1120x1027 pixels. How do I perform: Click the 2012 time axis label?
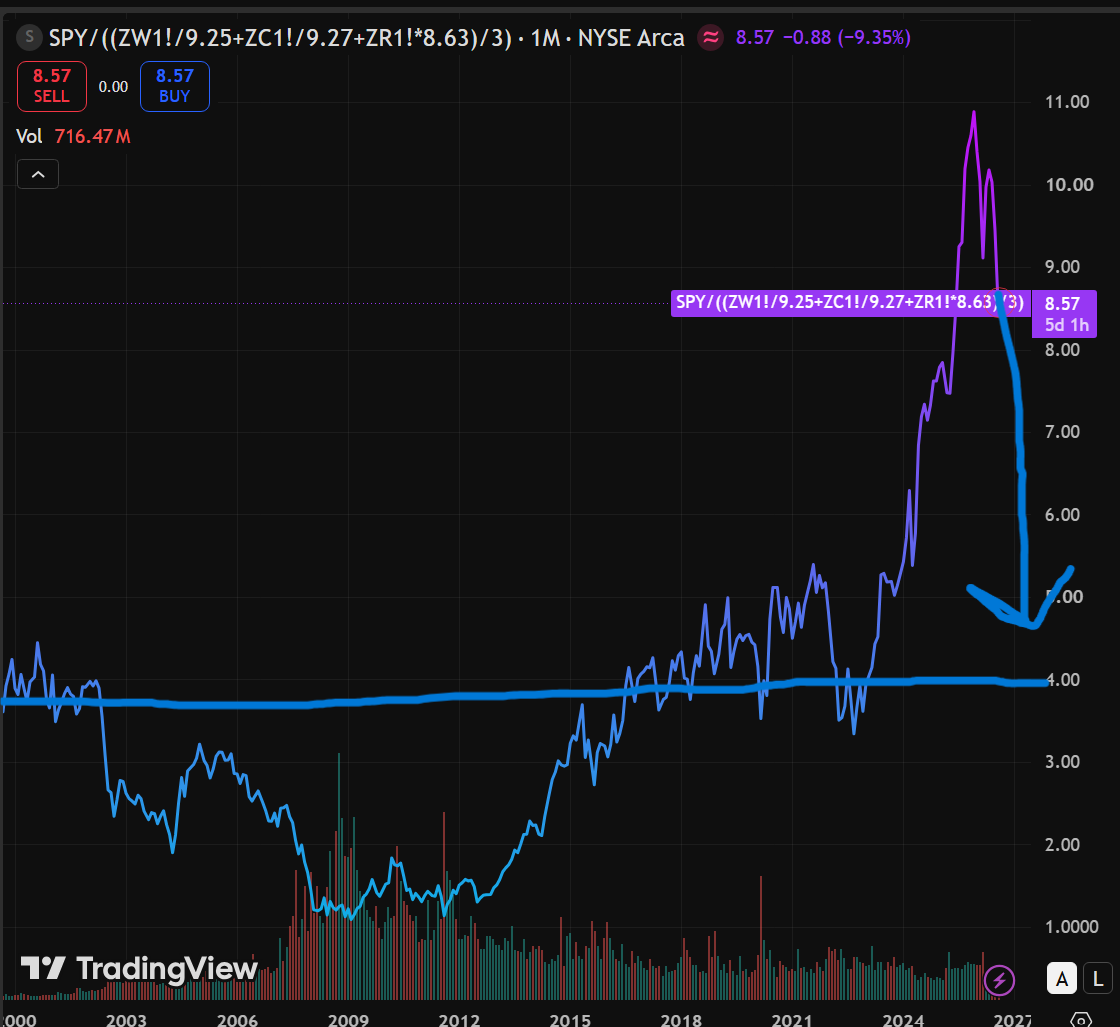click(x=459, y=1019)
